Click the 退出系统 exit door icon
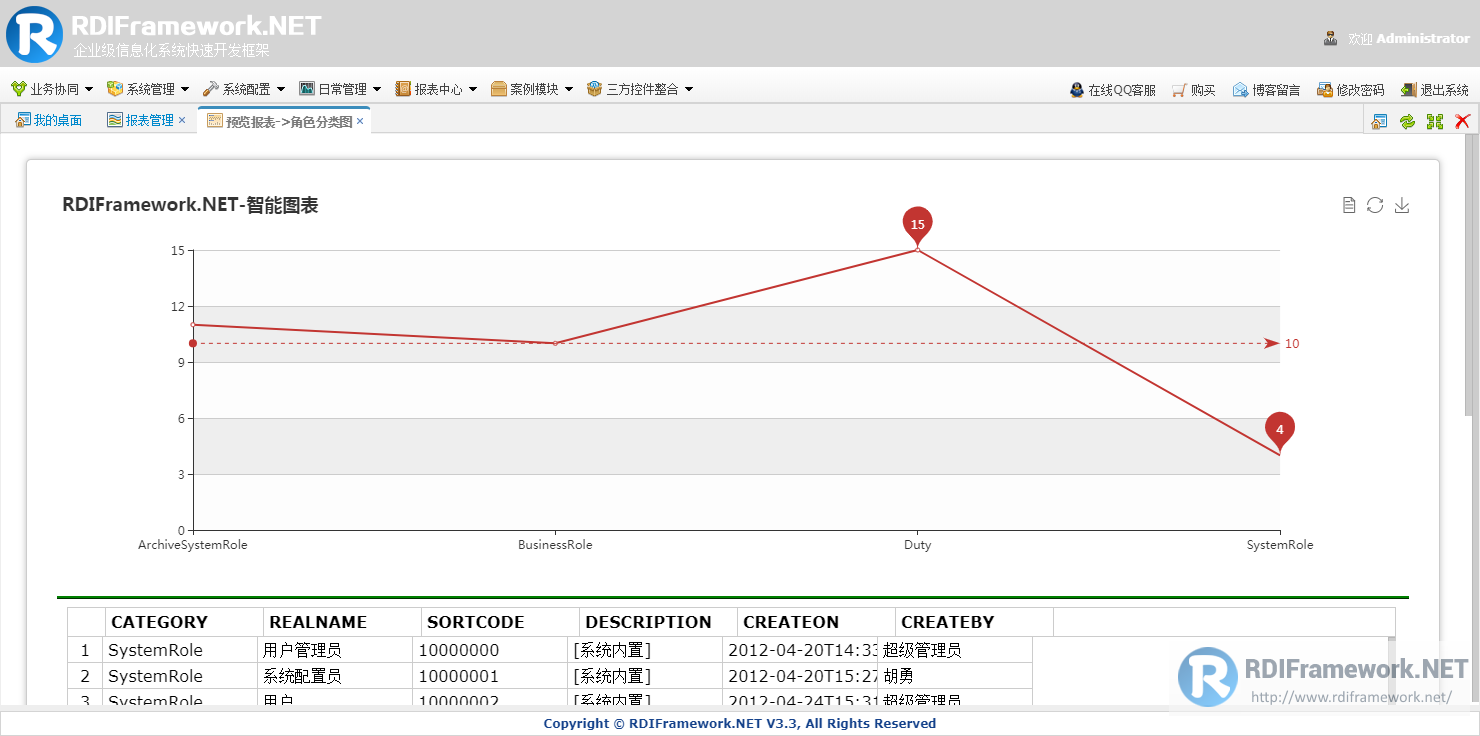Viewport: 1480px width, 736px height. click(1408, 90)
